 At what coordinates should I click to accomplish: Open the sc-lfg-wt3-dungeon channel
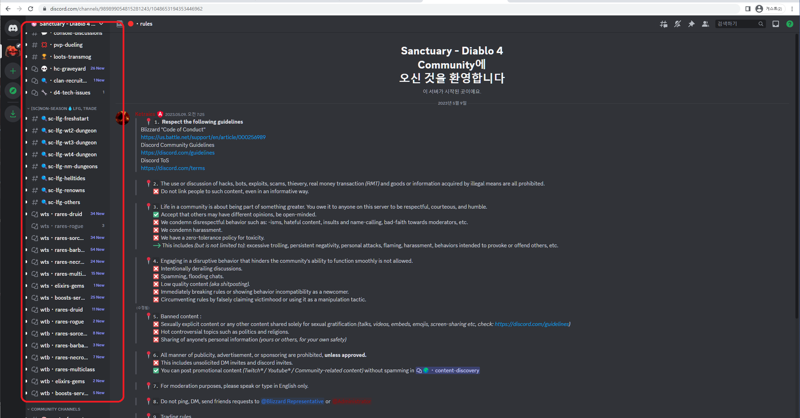(66, 142)
